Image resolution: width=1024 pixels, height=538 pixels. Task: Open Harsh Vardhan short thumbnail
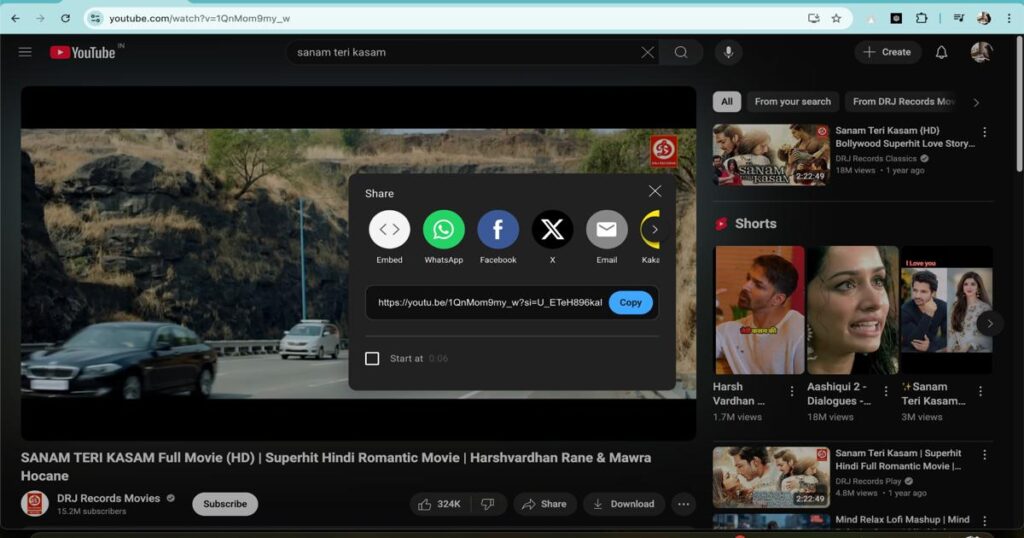[x=760, y=310]
